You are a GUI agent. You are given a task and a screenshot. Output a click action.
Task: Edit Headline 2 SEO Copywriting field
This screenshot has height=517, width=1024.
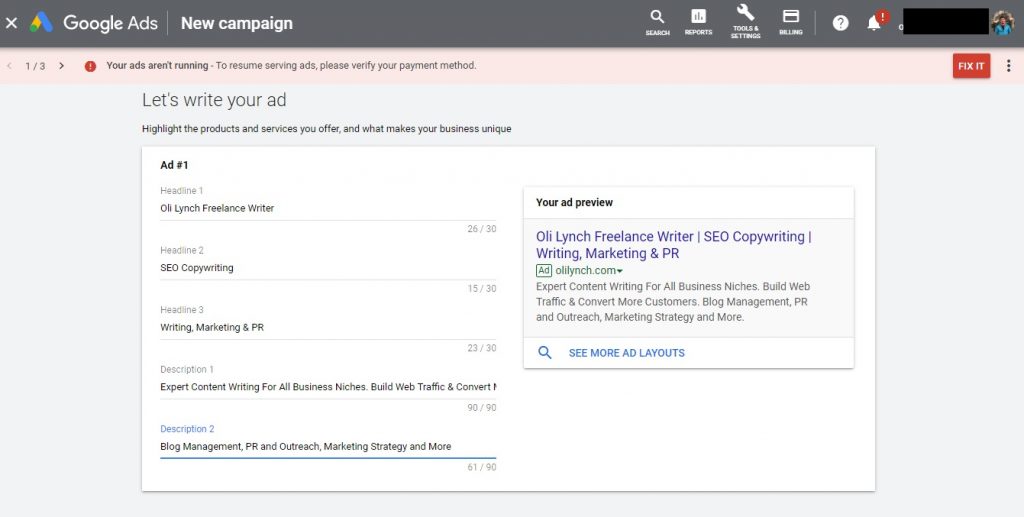(x=328, y=268)
